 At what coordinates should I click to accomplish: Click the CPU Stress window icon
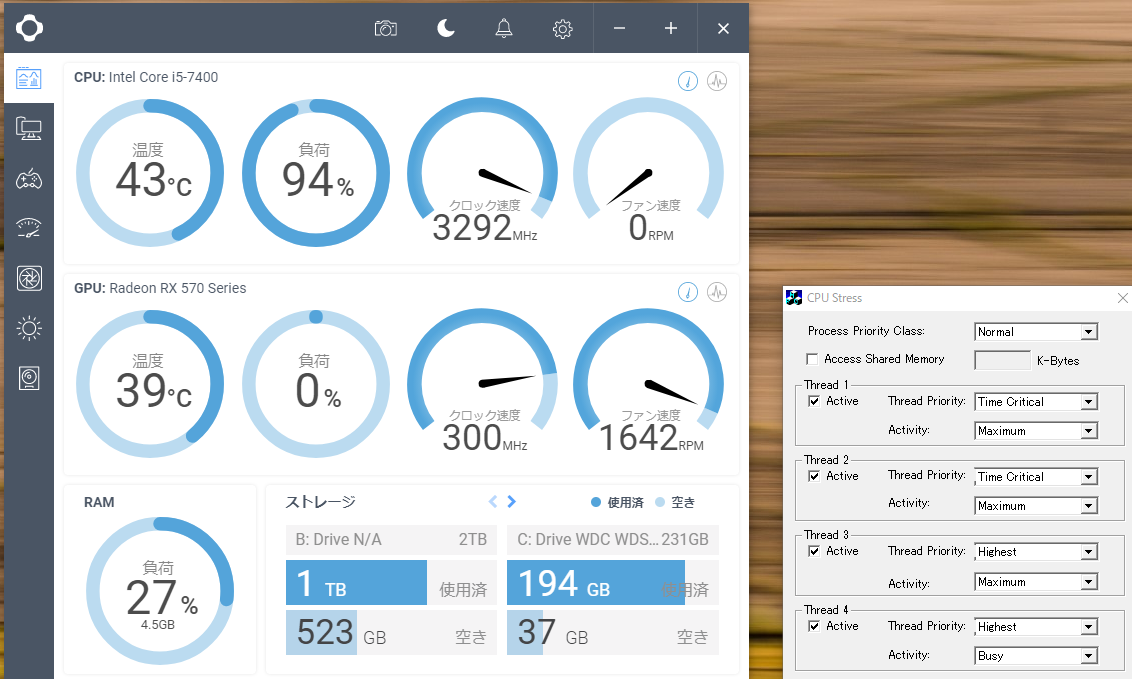(794, 297)
